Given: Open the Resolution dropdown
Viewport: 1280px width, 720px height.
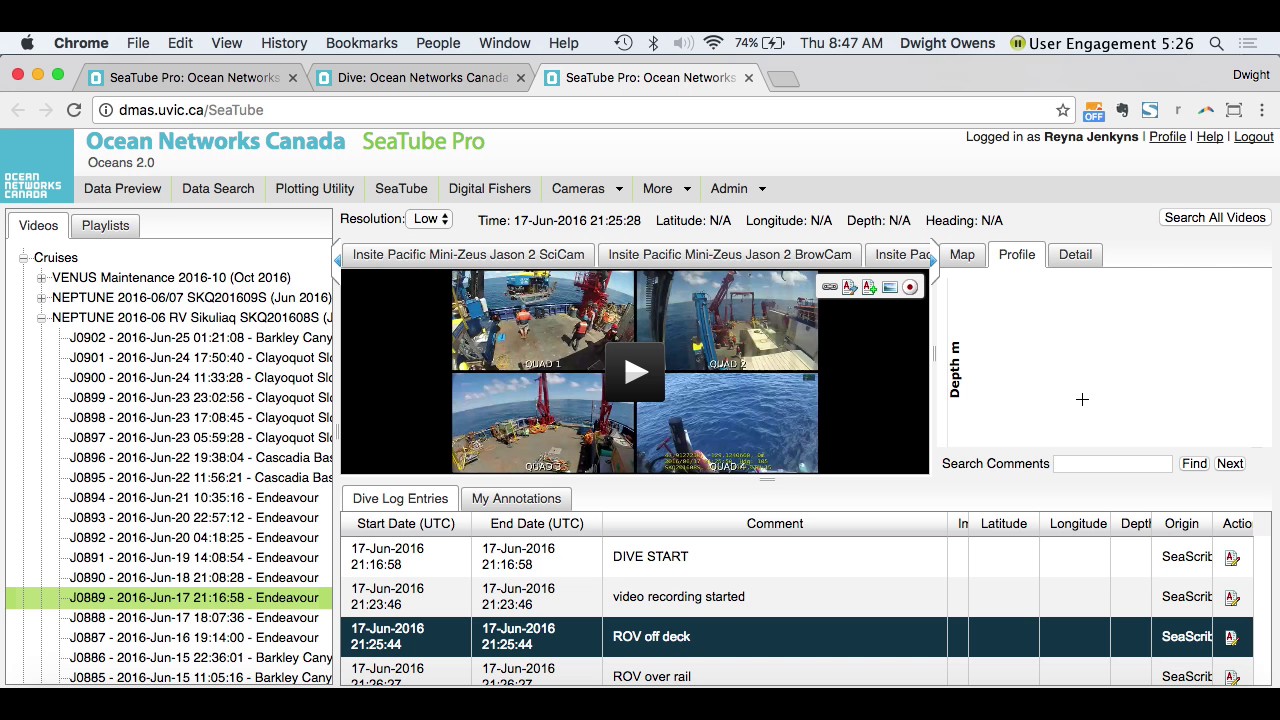Looking at the screenshot, I should point(430,219).
